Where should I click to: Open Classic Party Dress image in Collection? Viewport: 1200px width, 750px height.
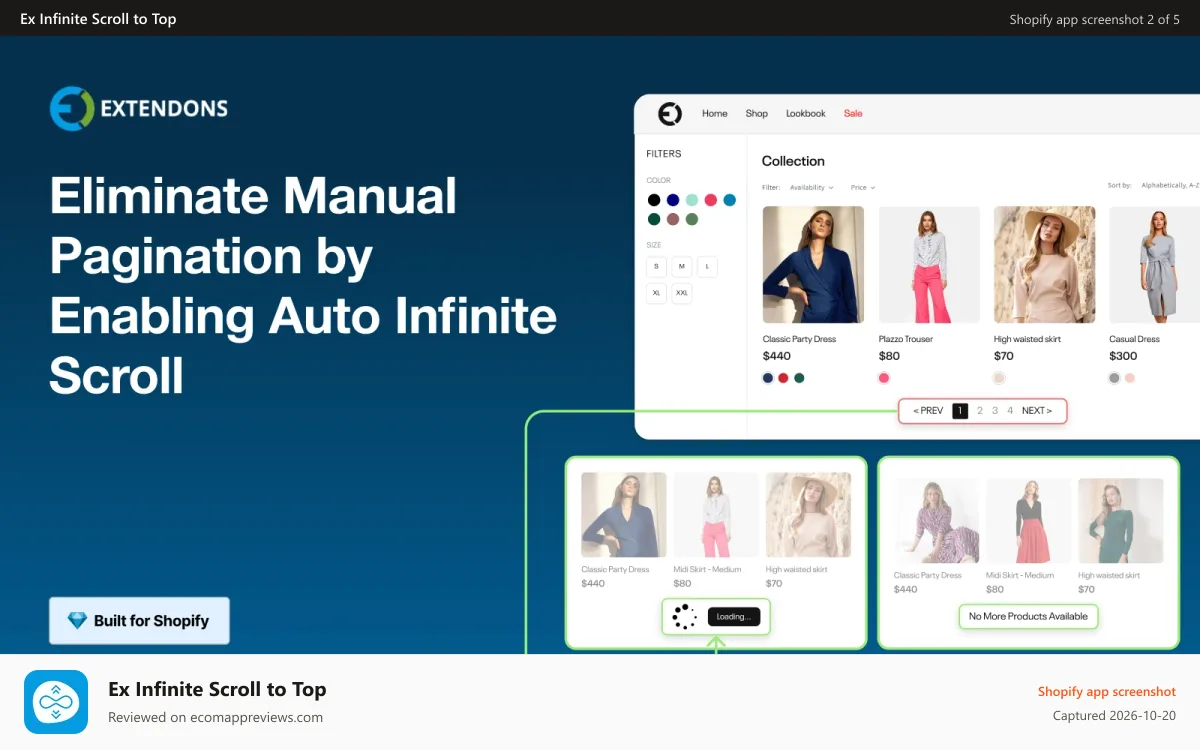813,265
